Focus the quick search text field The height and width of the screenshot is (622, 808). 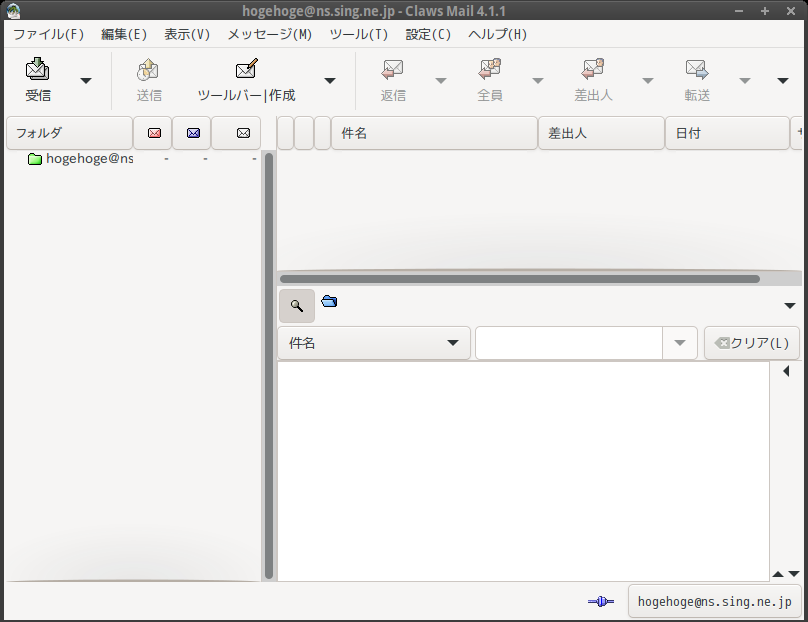tap(569, 343)
